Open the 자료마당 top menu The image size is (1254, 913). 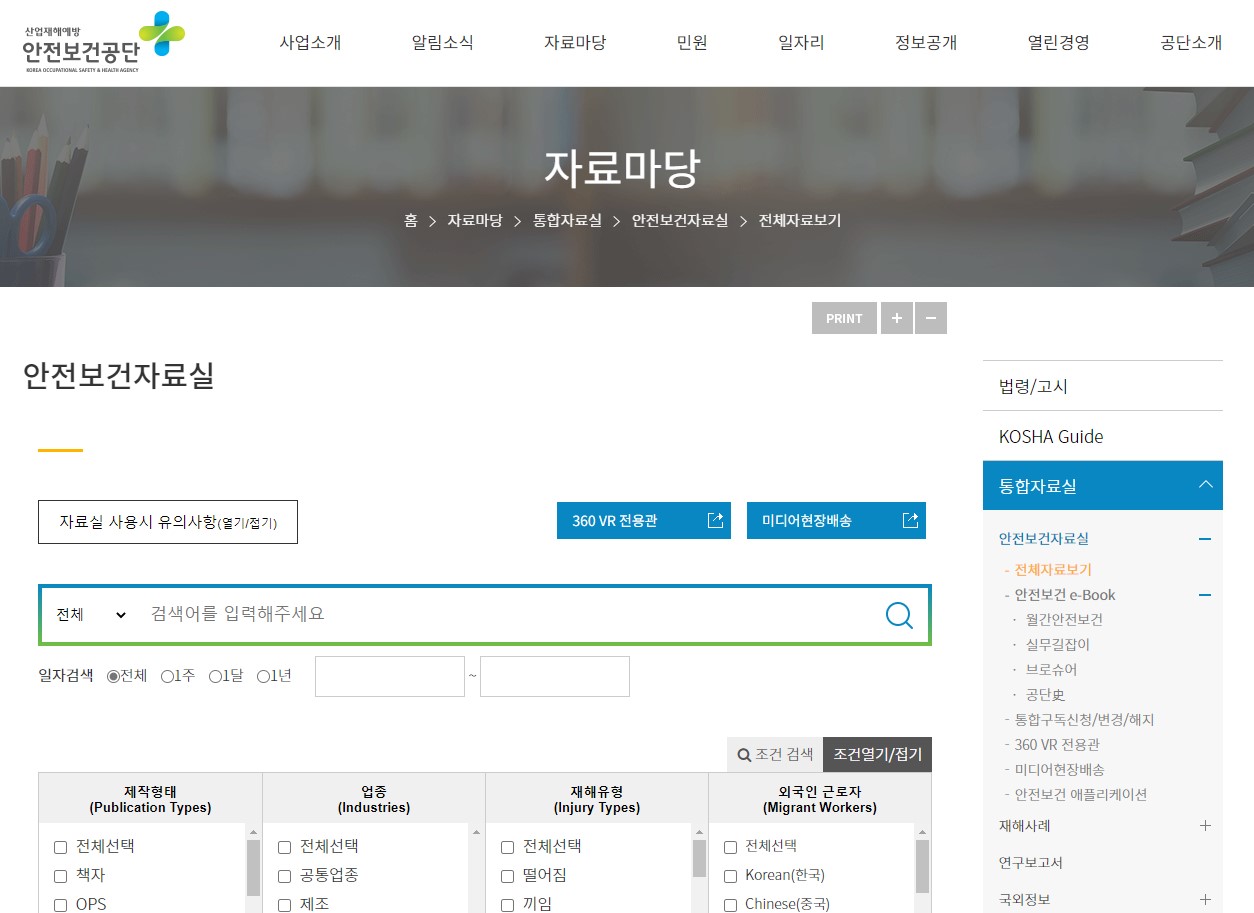(x=575, y=42)
